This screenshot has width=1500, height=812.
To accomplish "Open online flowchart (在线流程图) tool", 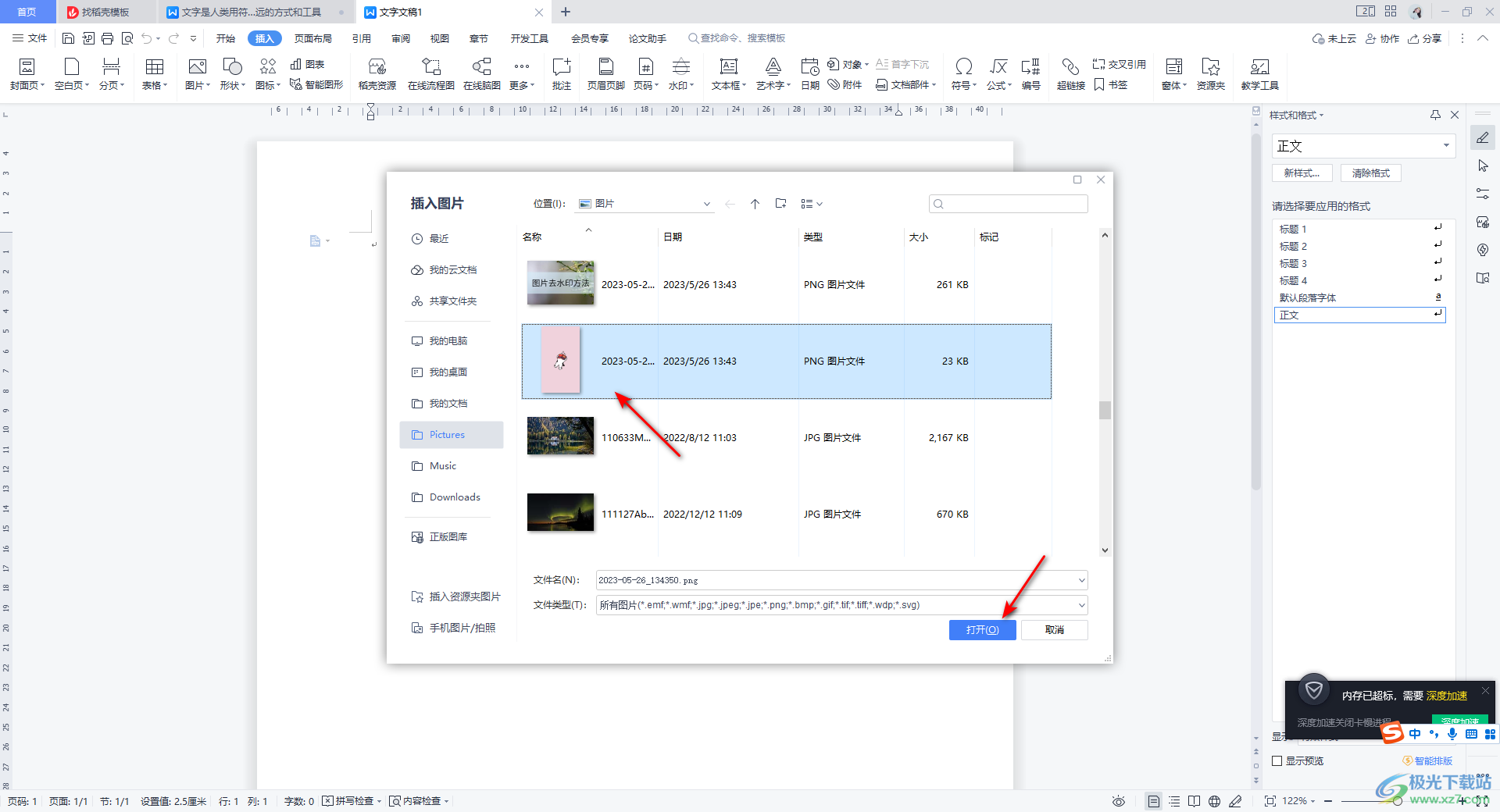I will [x=430, y=74].
